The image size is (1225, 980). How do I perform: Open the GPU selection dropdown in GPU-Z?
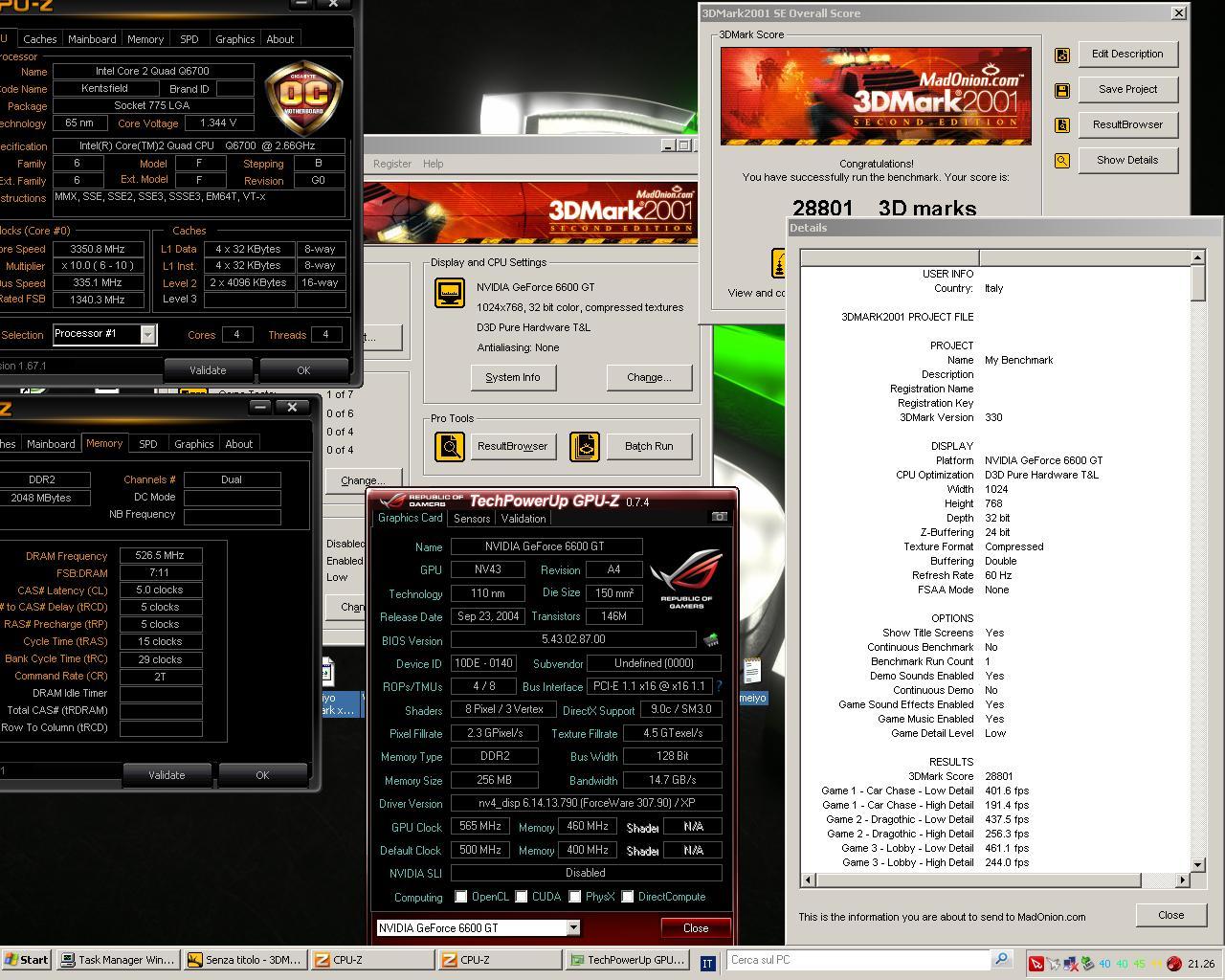coord(573,927)
